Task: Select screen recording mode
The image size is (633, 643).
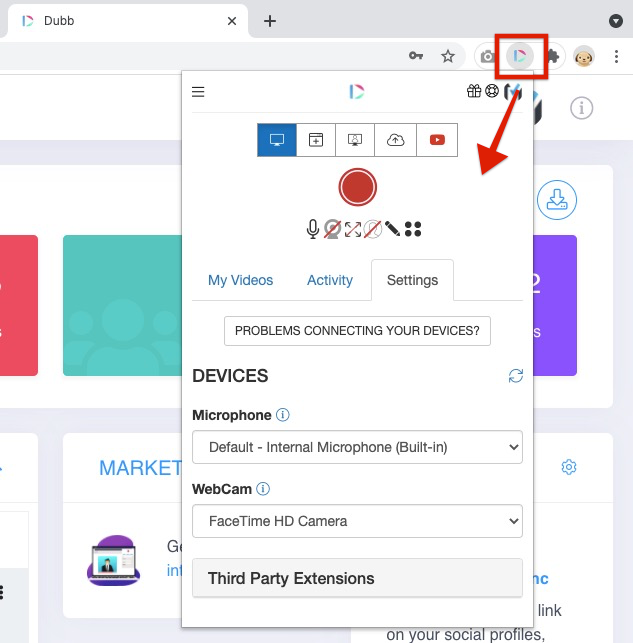Action: 277,140
